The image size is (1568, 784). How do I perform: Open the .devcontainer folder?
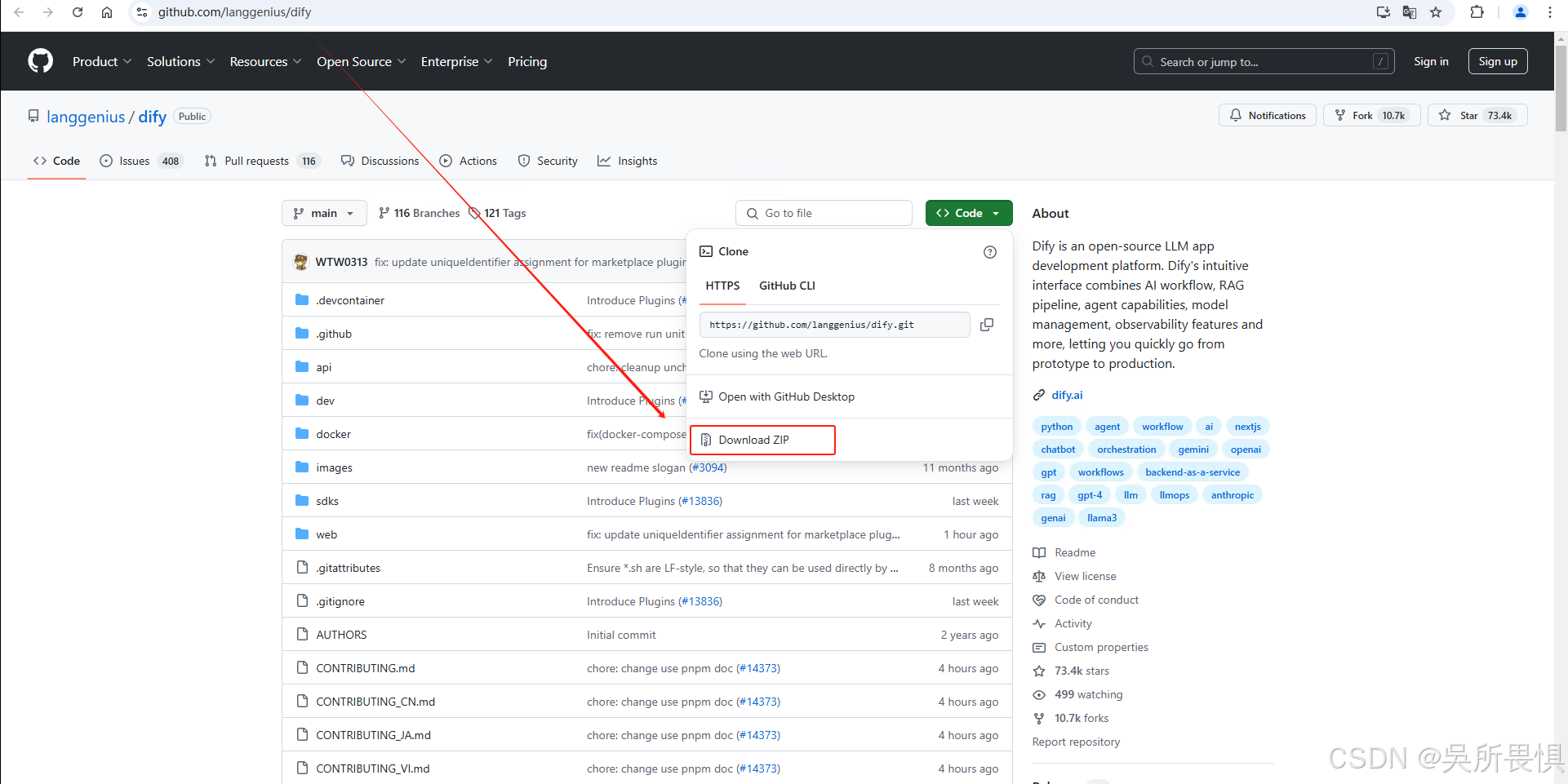[x=350, y=300]
